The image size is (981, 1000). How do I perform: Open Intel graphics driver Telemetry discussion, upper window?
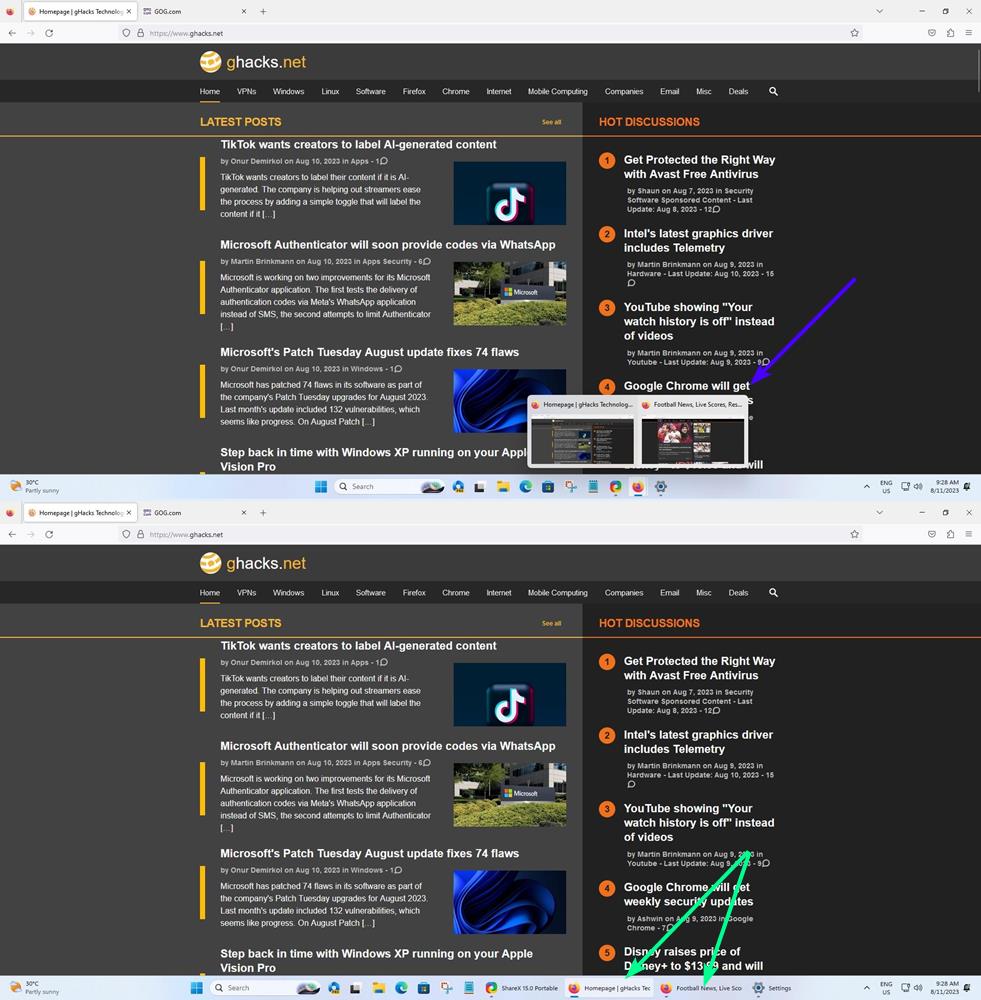[x=698, y=240]
